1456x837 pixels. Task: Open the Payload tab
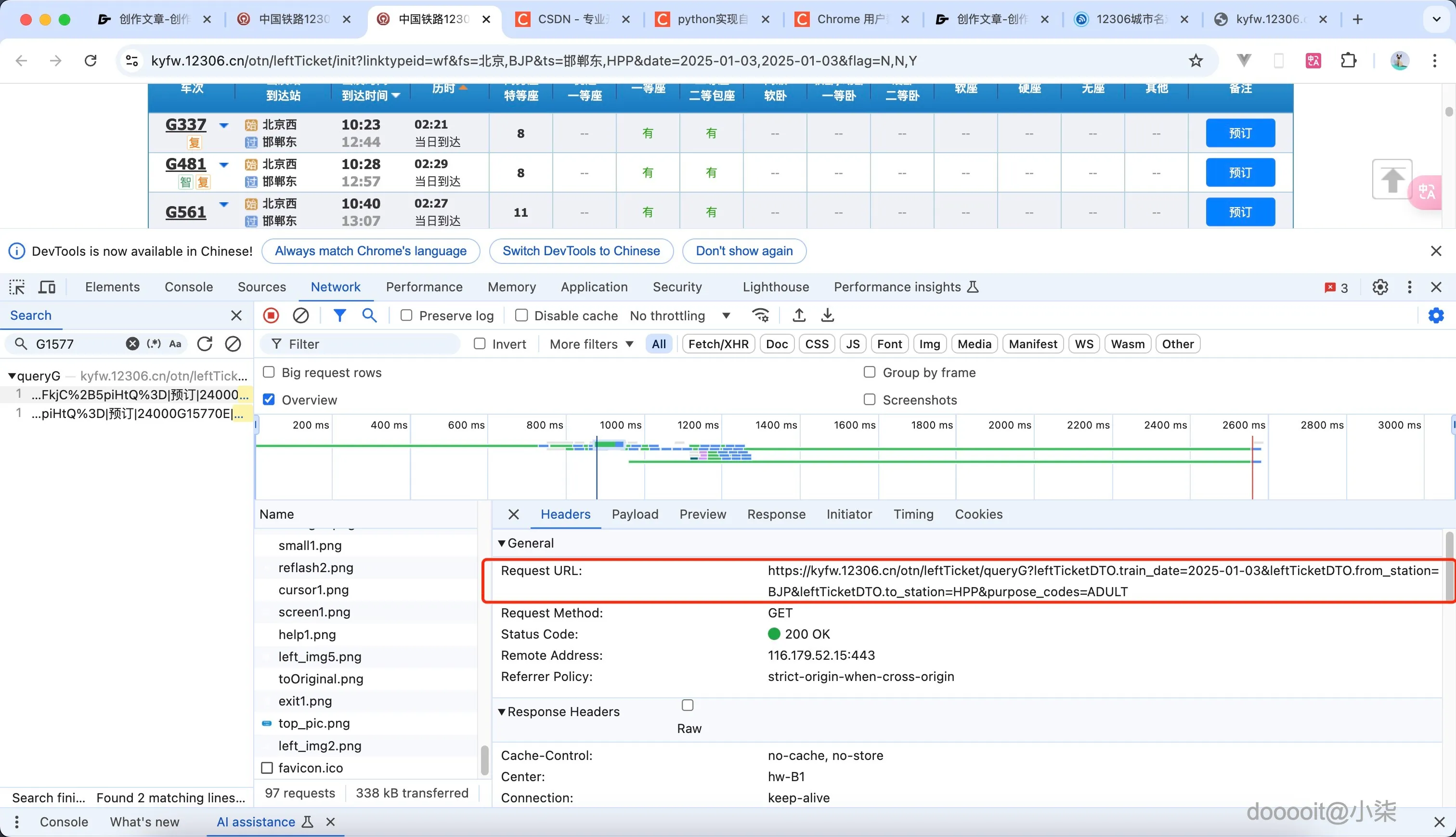pyautogui.click(x=635, y=514)
